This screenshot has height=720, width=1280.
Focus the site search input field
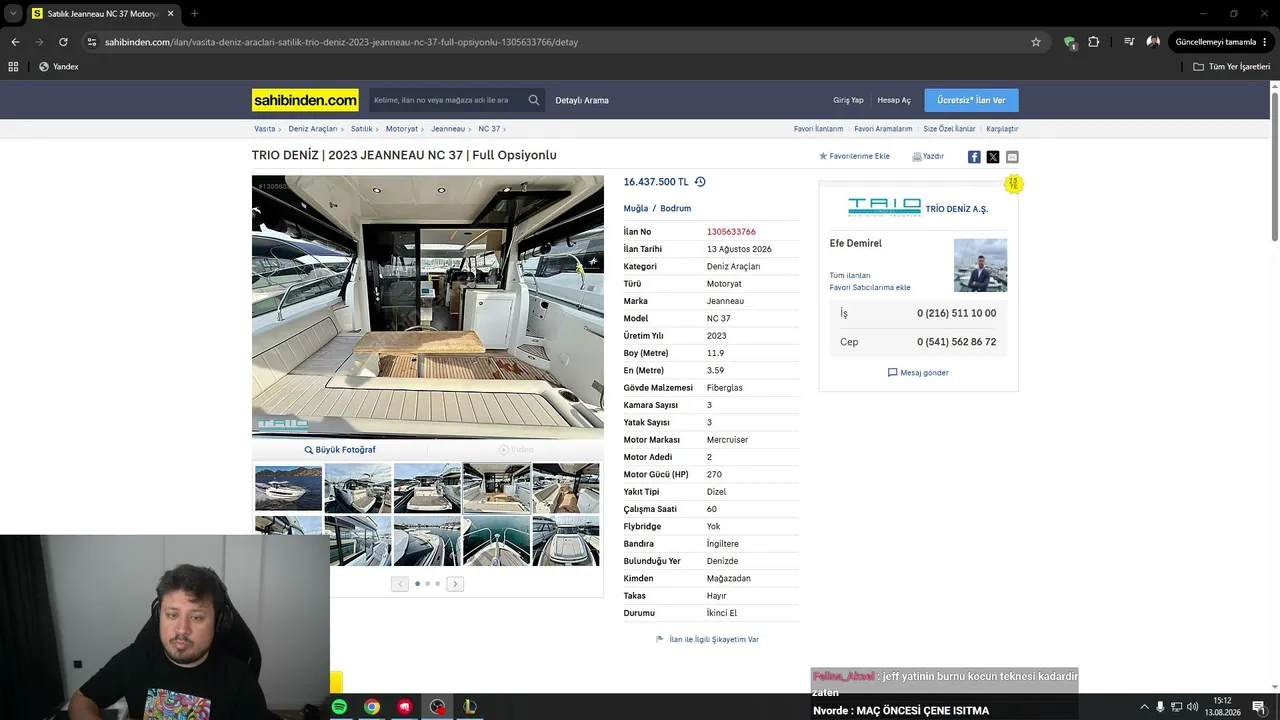pyautogui.click(x=447, y=100)
